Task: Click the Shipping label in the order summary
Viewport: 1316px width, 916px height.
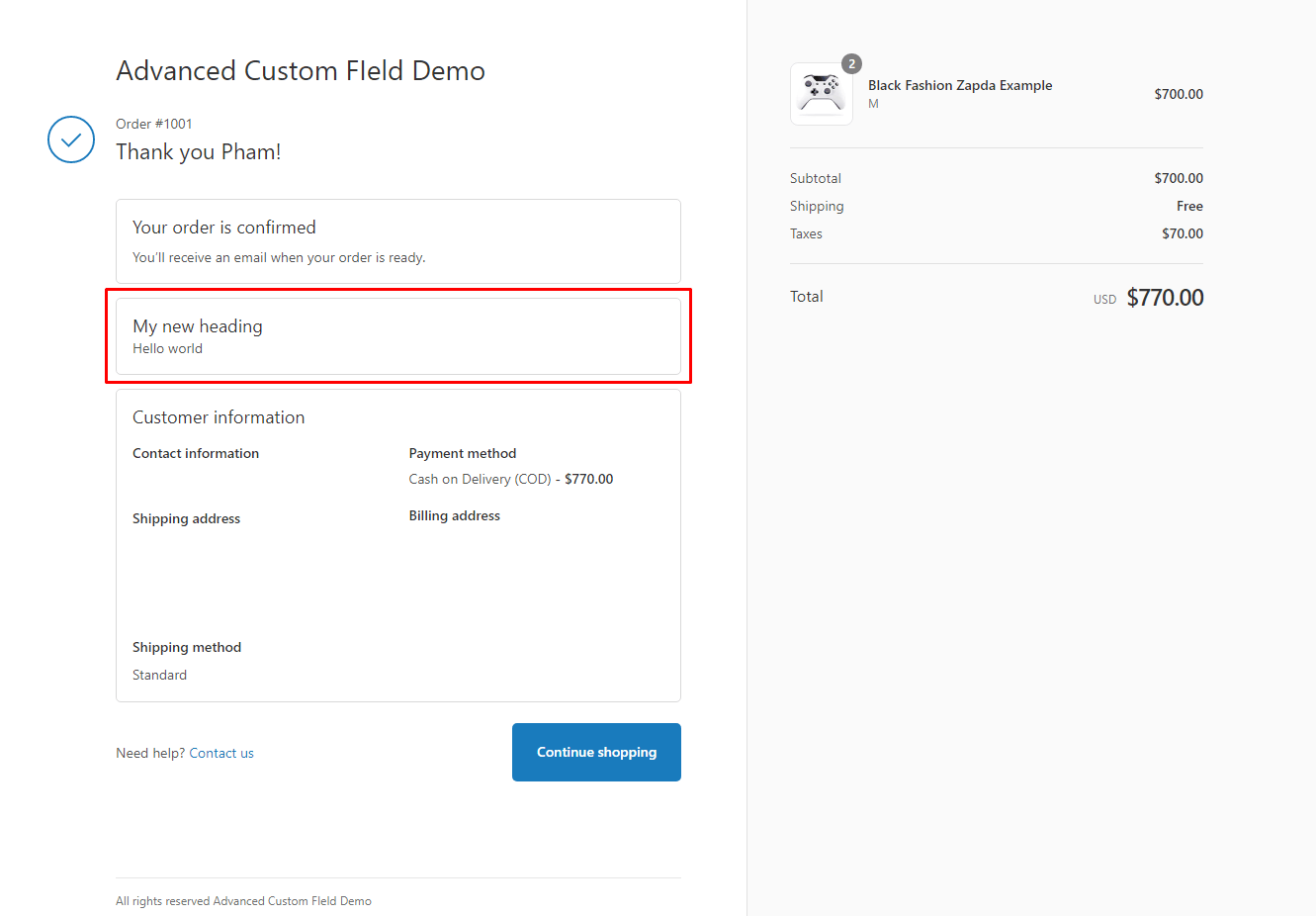Action: click(817, 206)
